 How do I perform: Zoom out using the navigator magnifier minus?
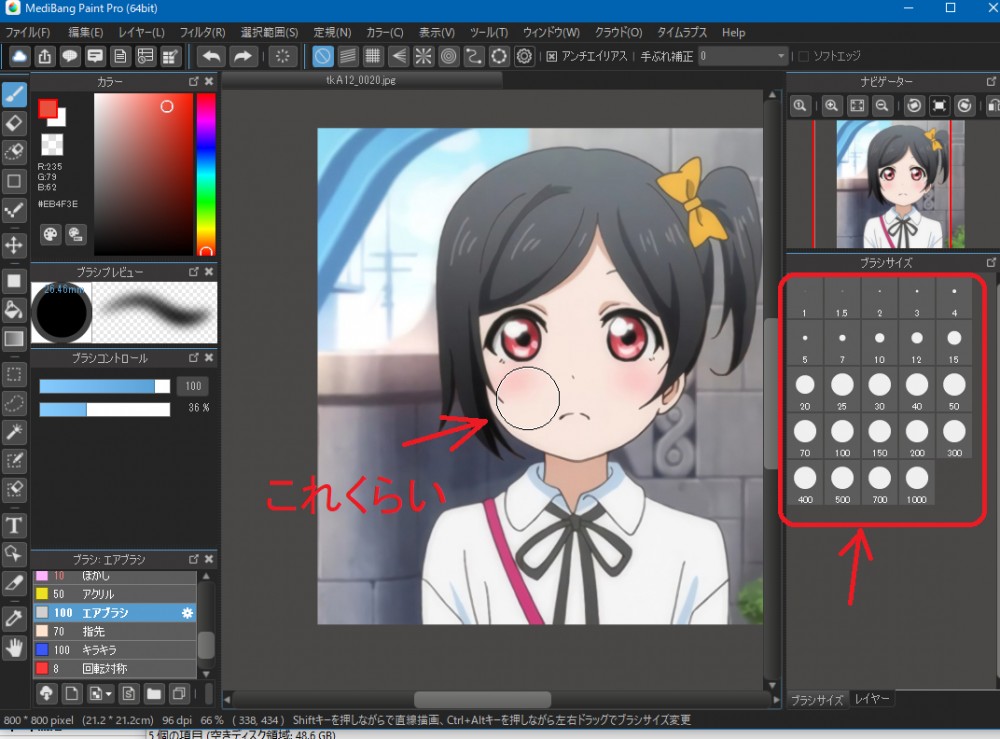click(882, 106)
